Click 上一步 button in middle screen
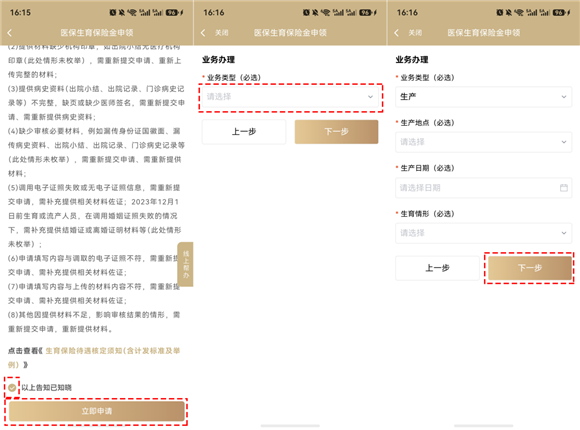Viewport: 580px width, 430px height. click(244, 132)
